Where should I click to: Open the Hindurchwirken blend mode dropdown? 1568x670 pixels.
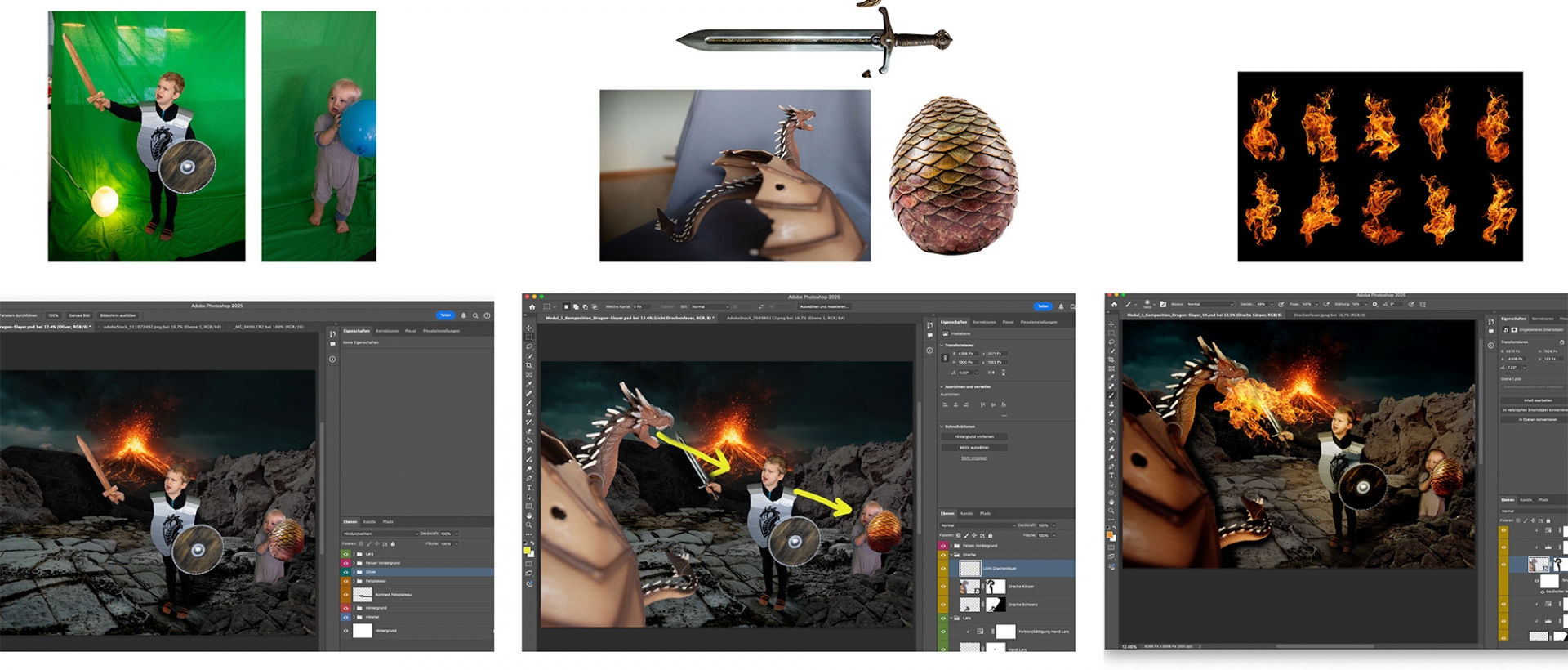point(381,534)
